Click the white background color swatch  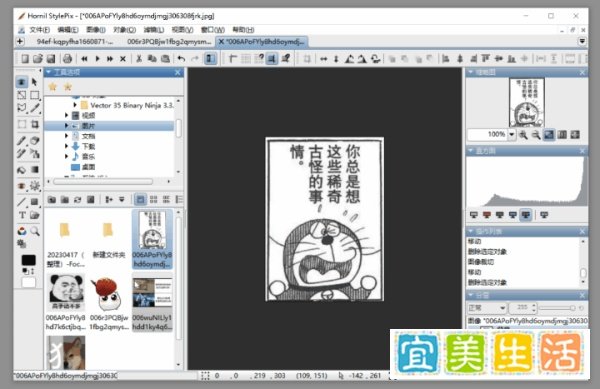coord(29,282)
